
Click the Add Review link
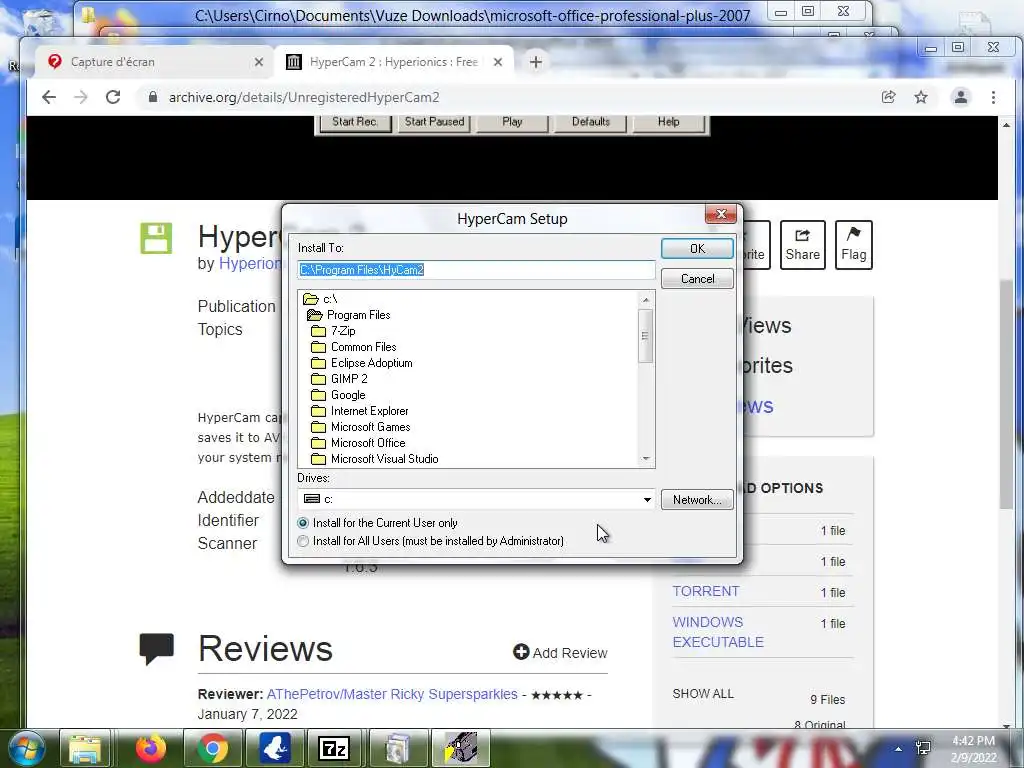pyautogui.click(x=560, y=652)
